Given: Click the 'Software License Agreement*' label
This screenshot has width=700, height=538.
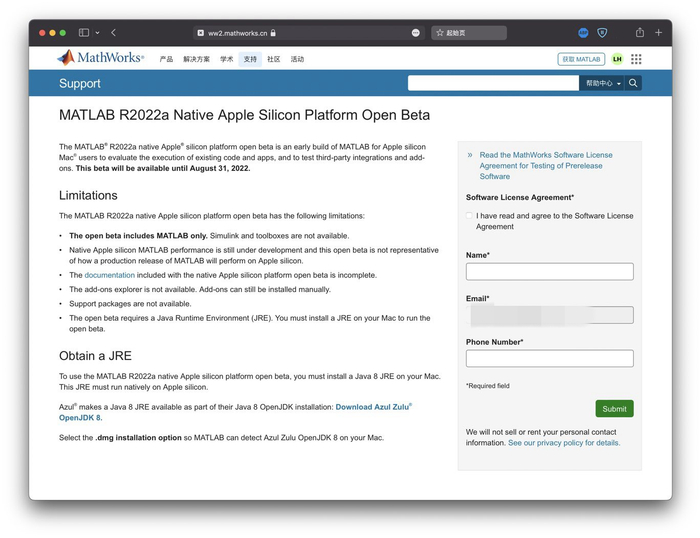Looking at the screenshot, I should [520, 197].
